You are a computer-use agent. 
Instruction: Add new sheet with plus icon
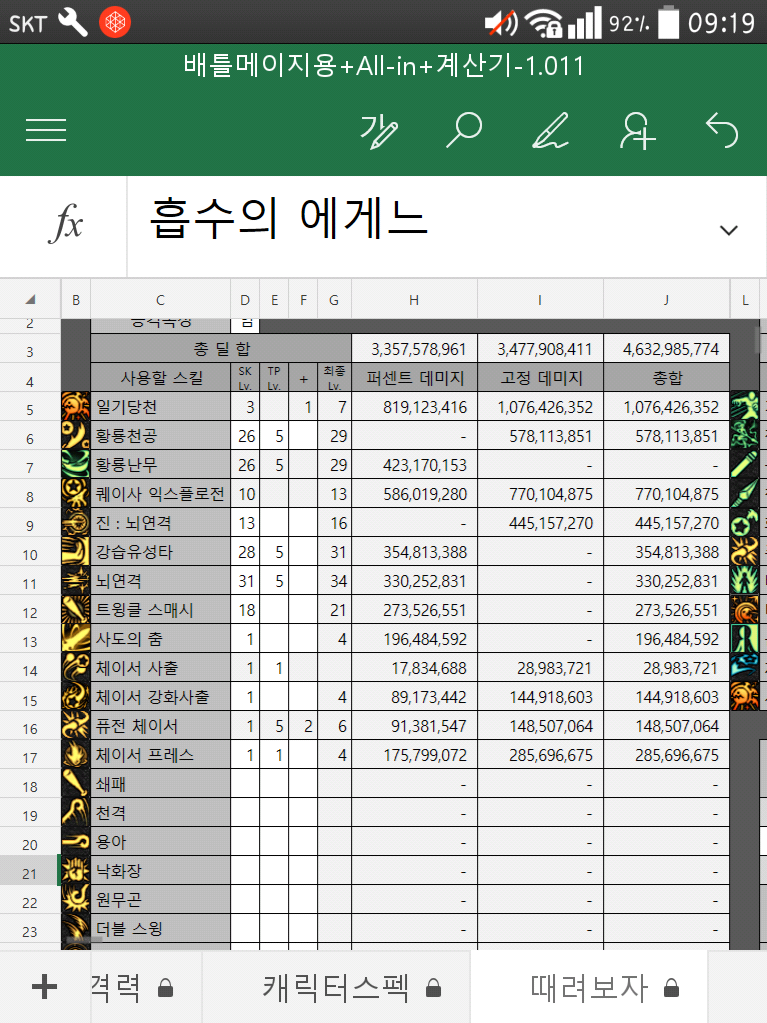(x=45, y=987)
